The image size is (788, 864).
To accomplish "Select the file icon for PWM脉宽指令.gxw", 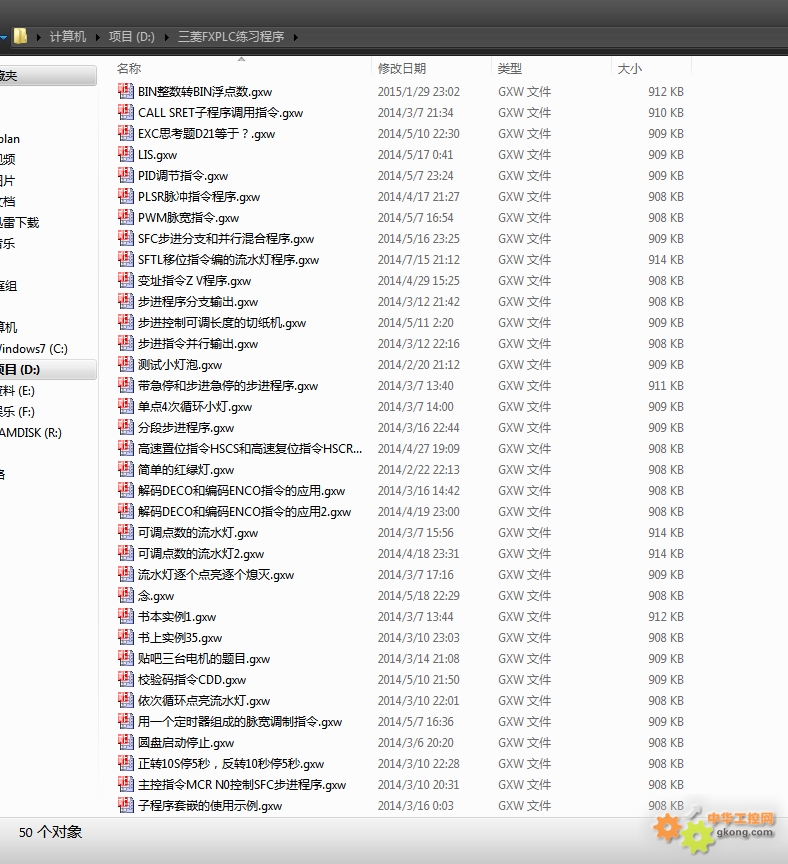I will pyautogui.click(x=126, y=217).
